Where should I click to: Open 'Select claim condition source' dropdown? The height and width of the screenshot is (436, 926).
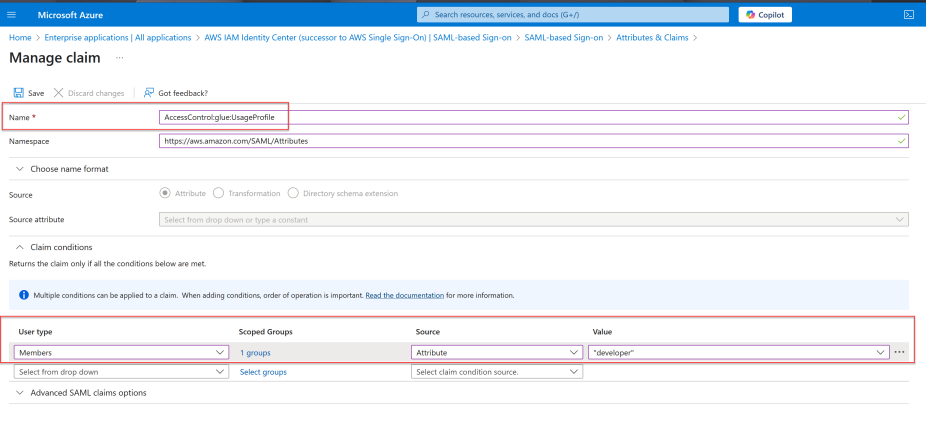[x=497, y=372]
